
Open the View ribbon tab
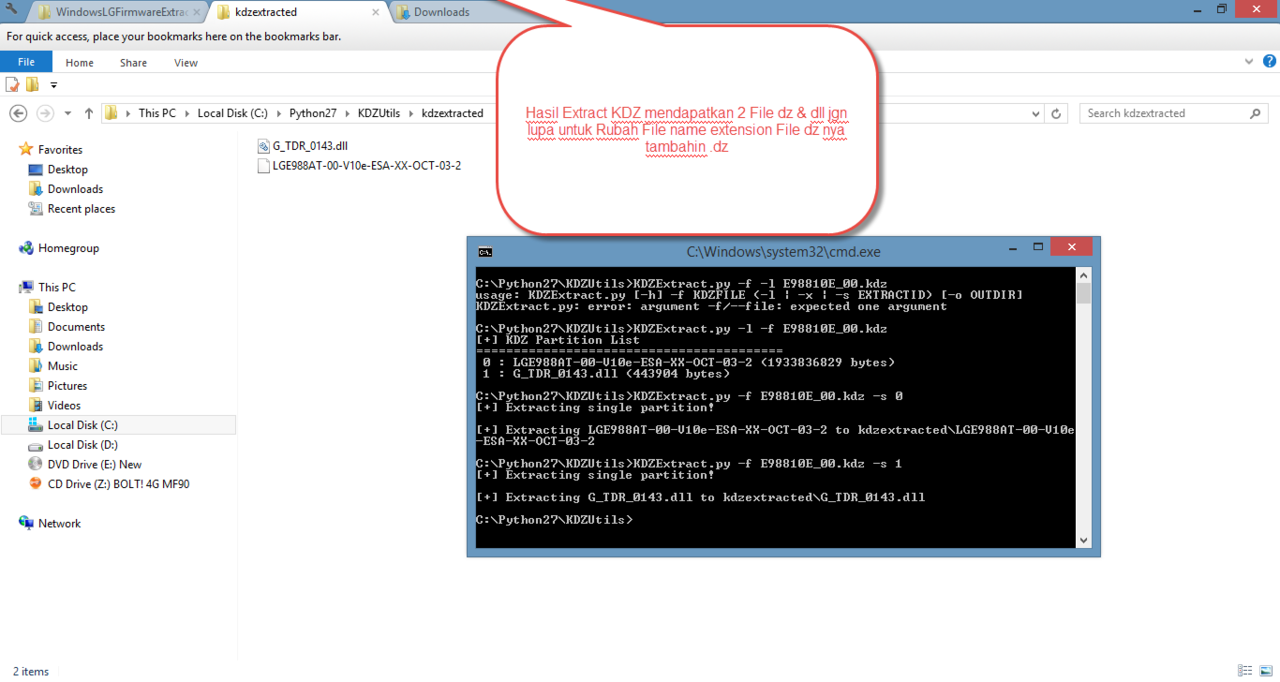[186, 62]
